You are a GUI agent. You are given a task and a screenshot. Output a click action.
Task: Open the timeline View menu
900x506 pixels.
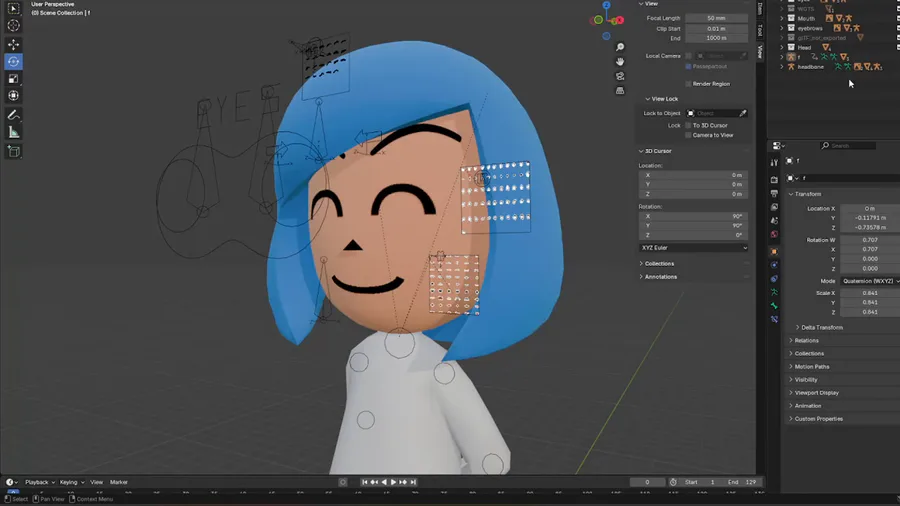[96, 482]
